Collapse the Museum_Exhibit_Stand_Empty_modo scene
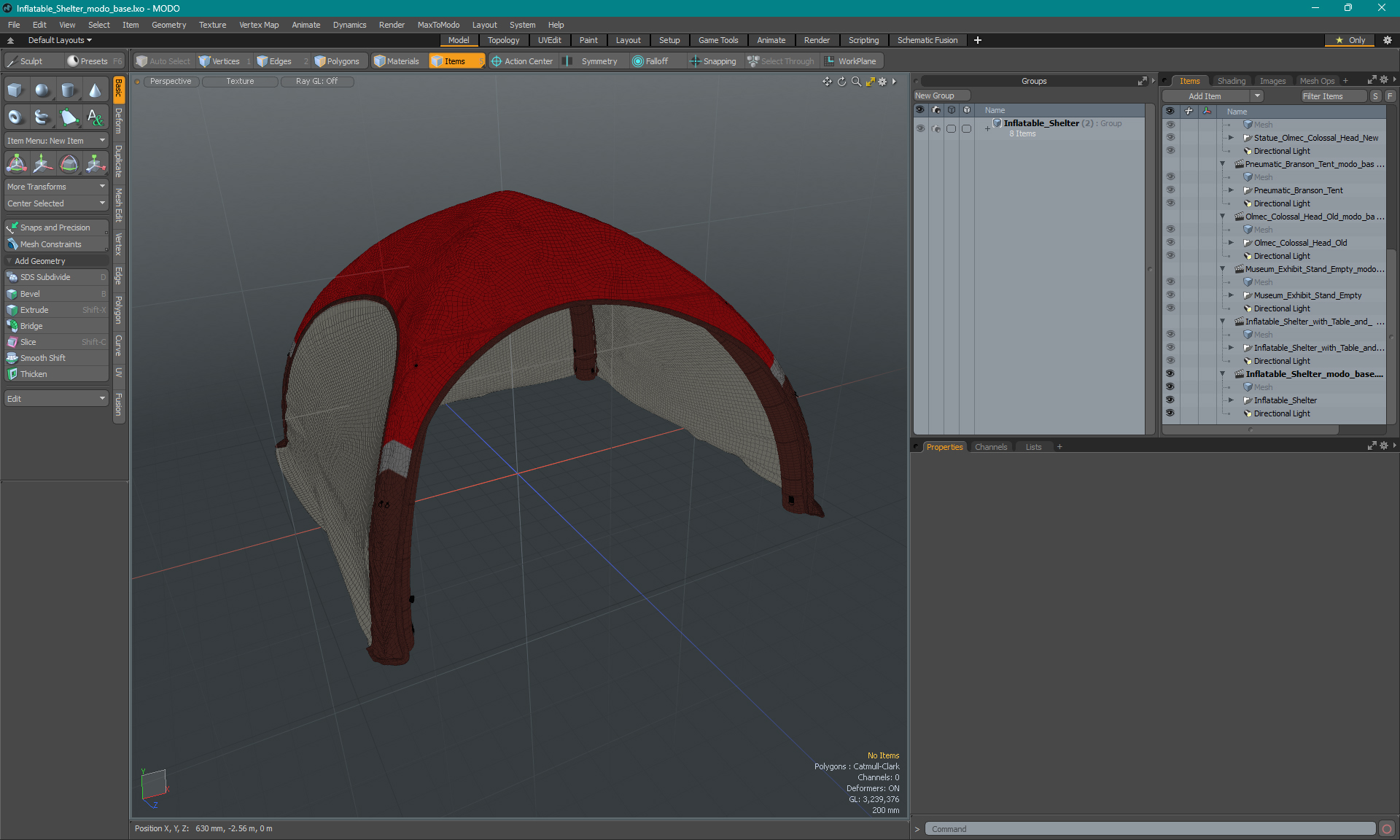Image resolution: width=1400 pixels, height=840 pixels. coord(1223,269)
